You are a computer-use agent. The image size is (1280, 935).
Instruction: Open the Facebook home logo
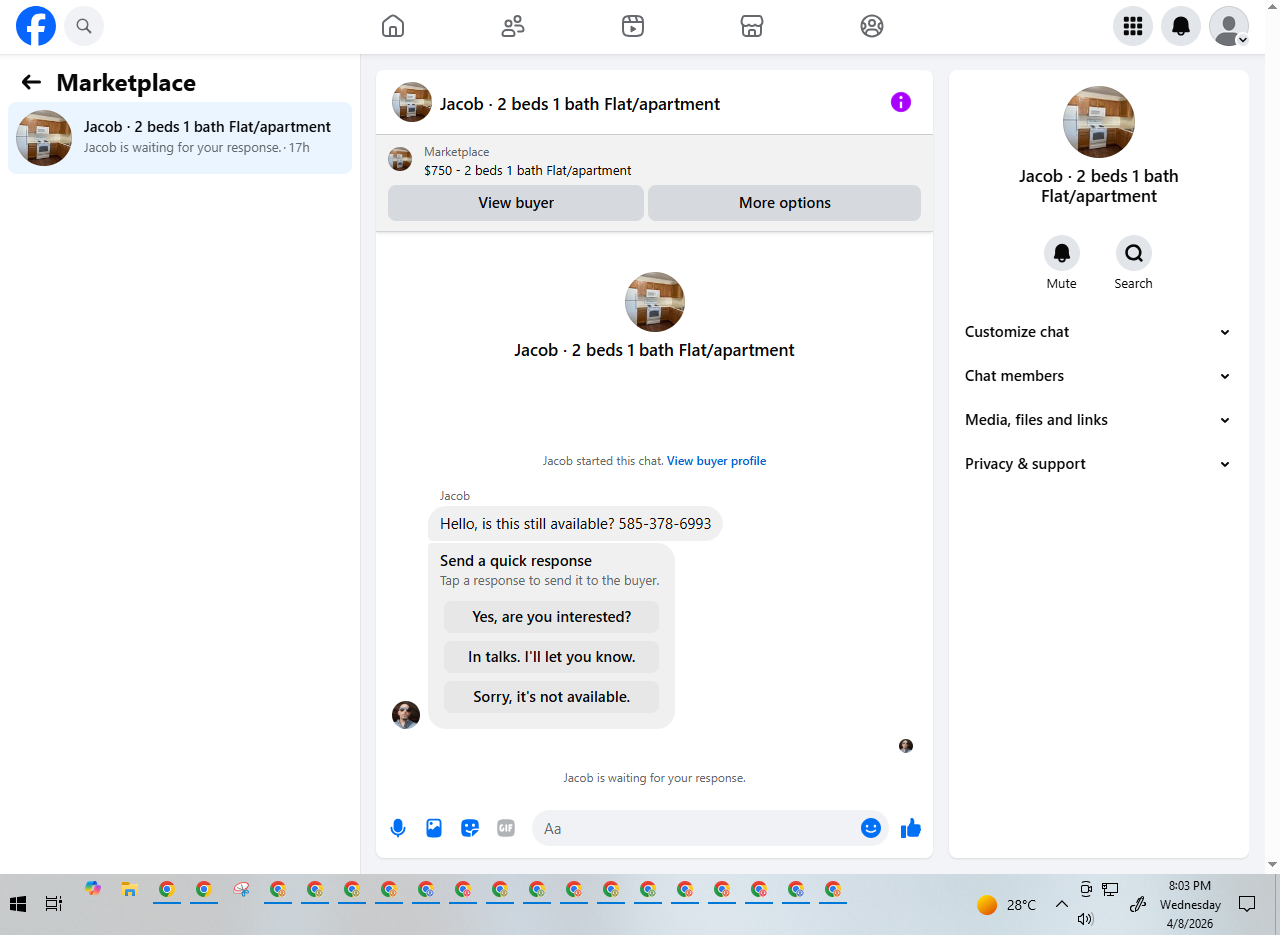tap(36, 26)
